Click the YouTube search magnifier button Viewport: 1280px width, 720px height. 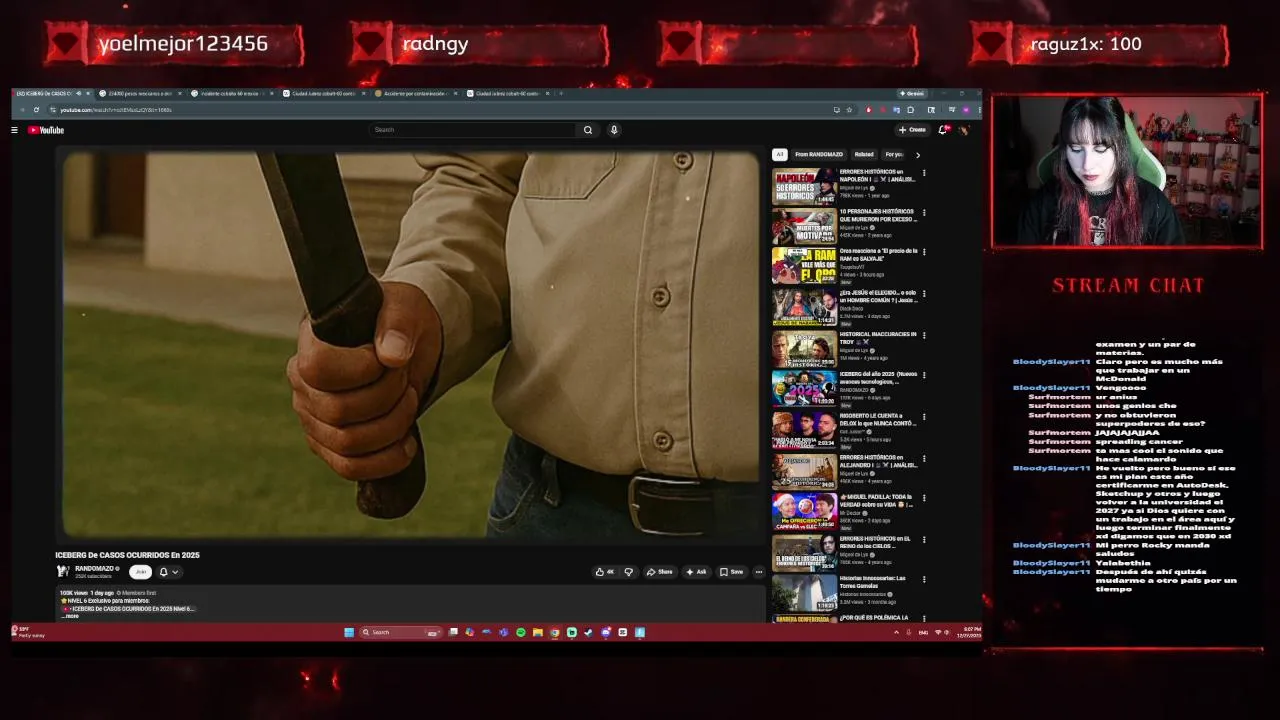click(x=588, y=130)
